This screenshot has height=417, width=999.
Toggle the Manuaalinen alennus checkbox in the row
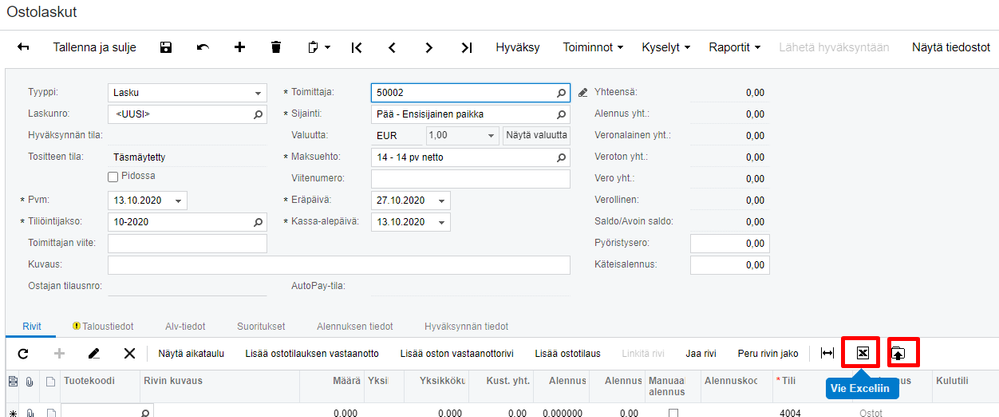click(673, 413)
